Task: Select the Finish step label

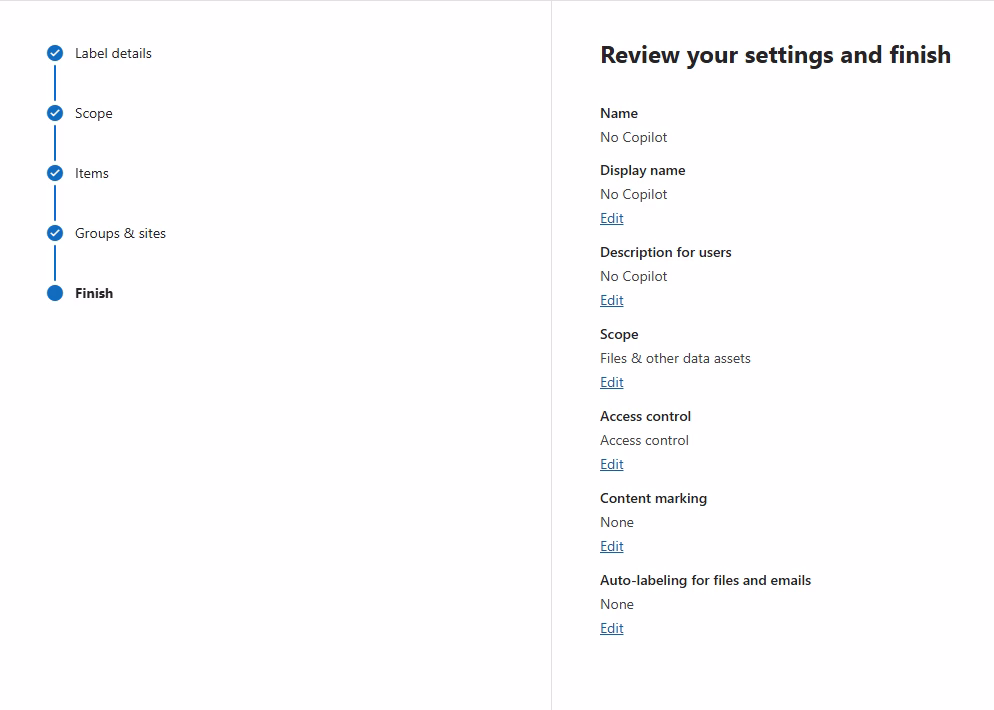Action: point(94,294)
